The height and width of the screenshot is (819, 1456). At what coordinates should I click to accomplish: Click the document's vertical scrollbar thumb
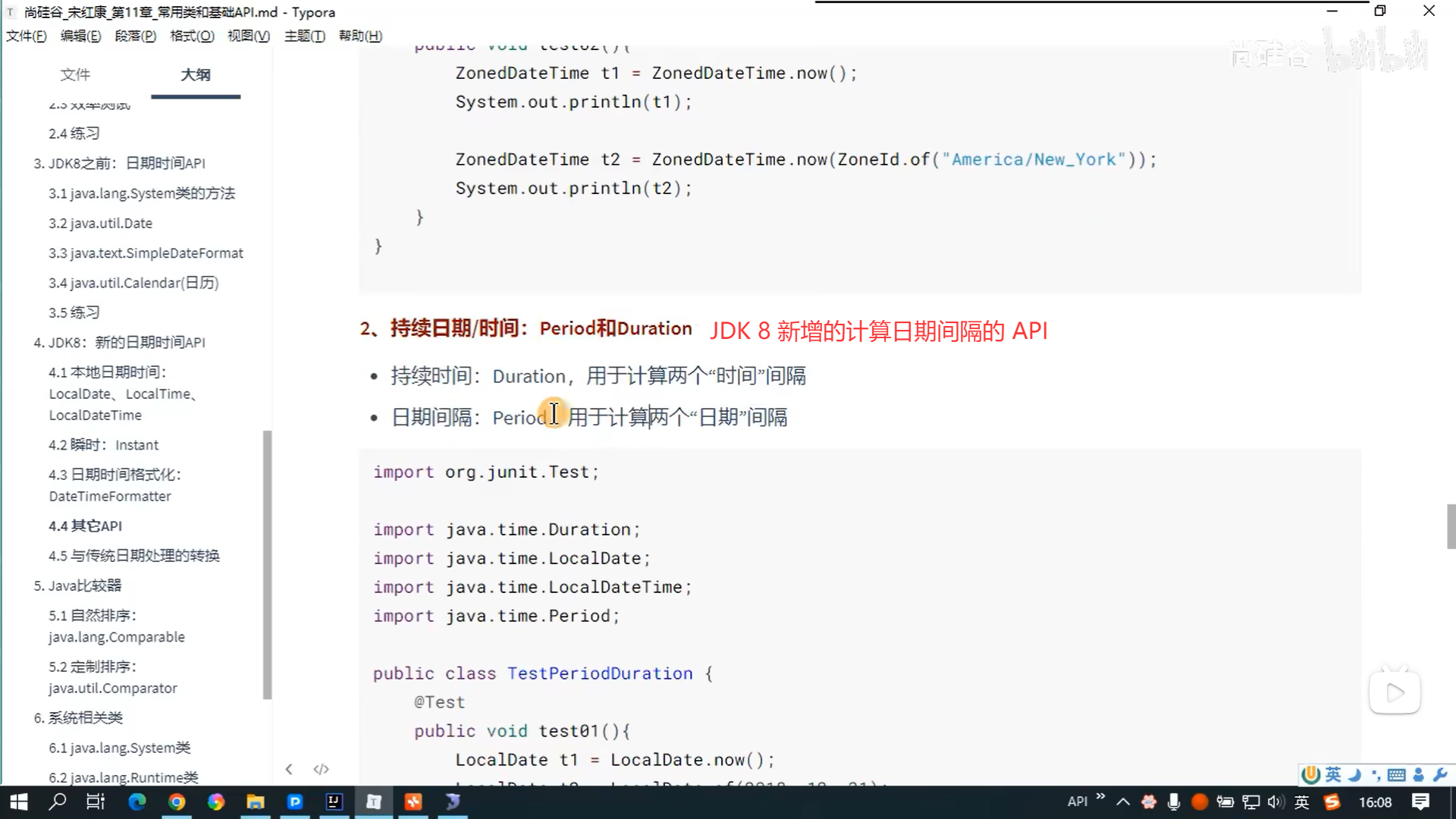click(x=1451, y=526)
